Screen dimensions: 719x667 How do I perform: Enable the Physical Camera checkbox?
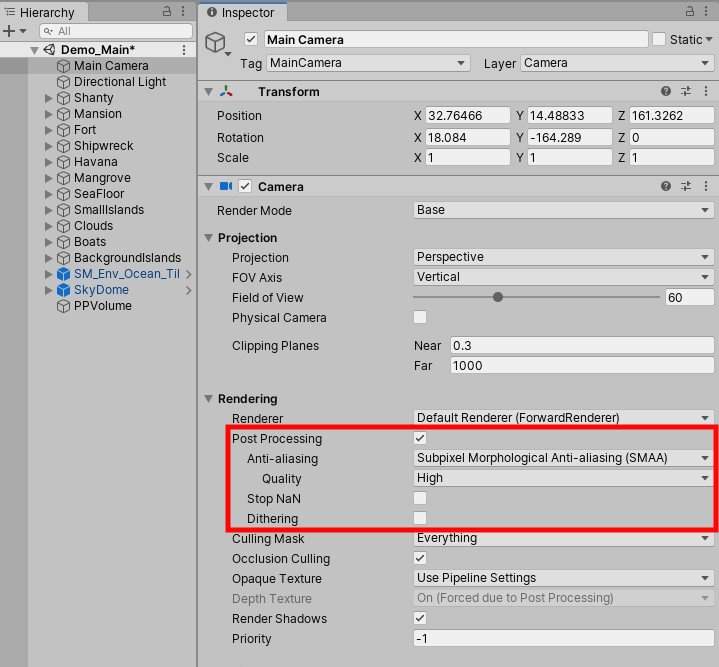[420, 317]
